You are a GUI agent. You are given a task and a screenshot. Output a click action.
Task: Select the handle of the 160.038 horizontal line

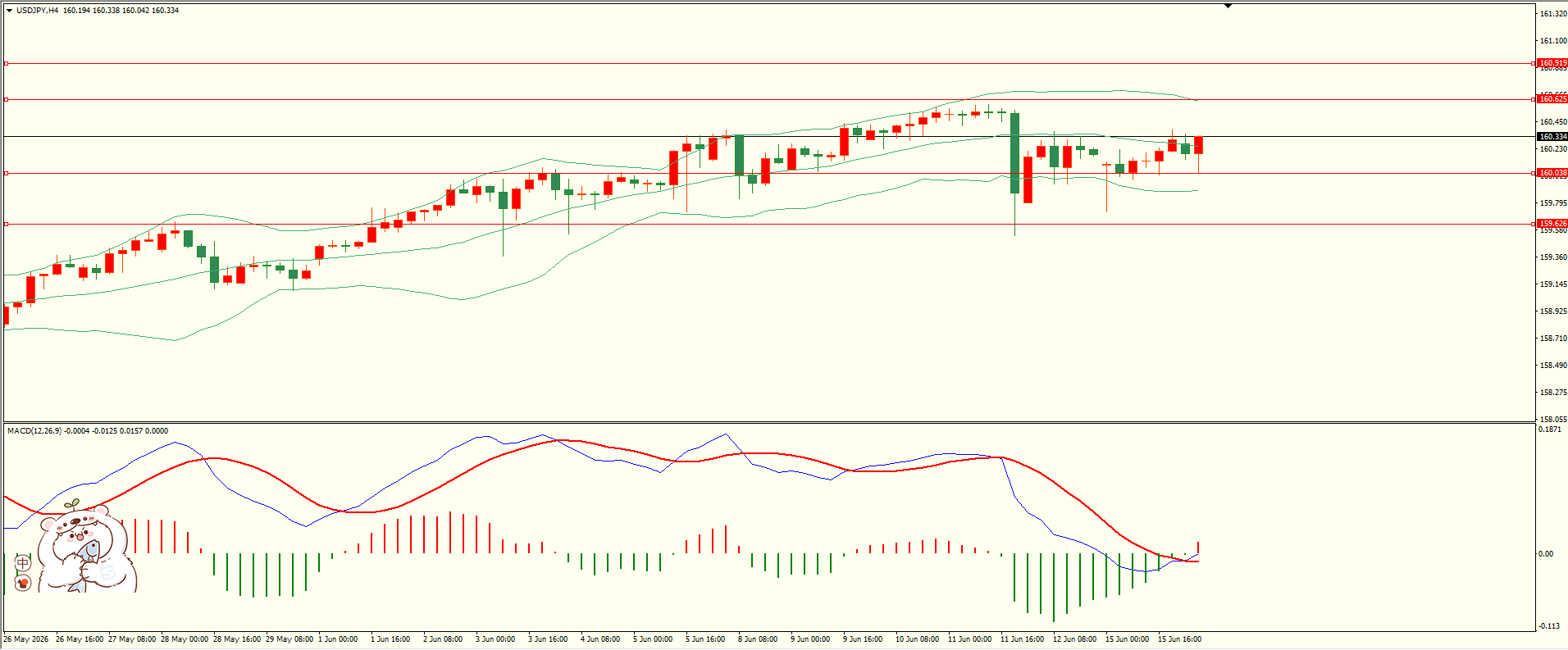point(7,173)
